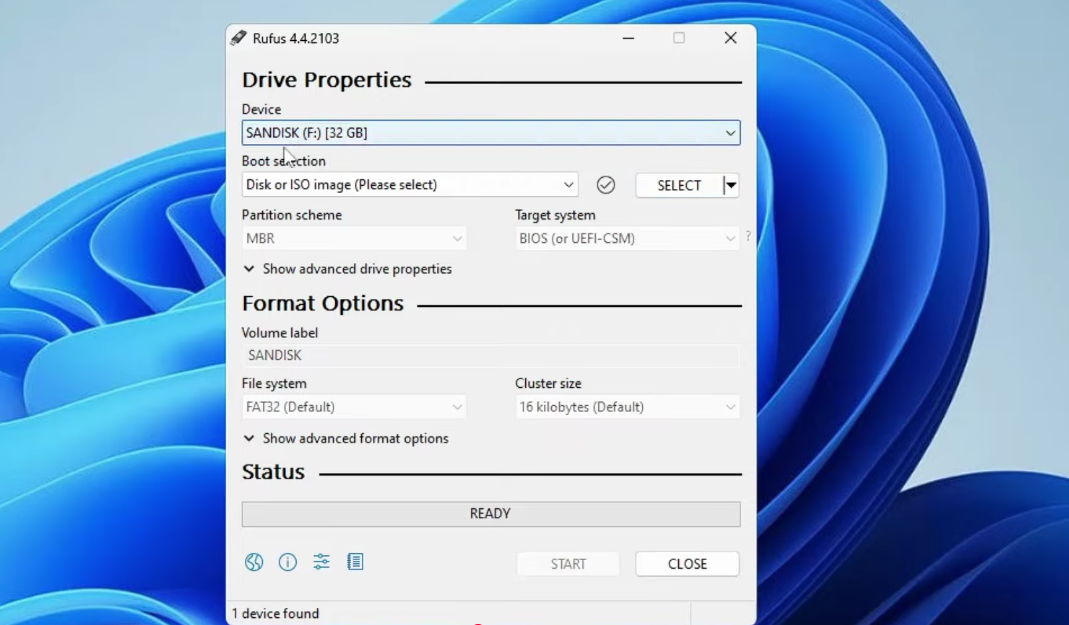Click the Format Options heading
Viewport: 1069px width, 625px height.
pyautogui.click(x=322, y=303)
